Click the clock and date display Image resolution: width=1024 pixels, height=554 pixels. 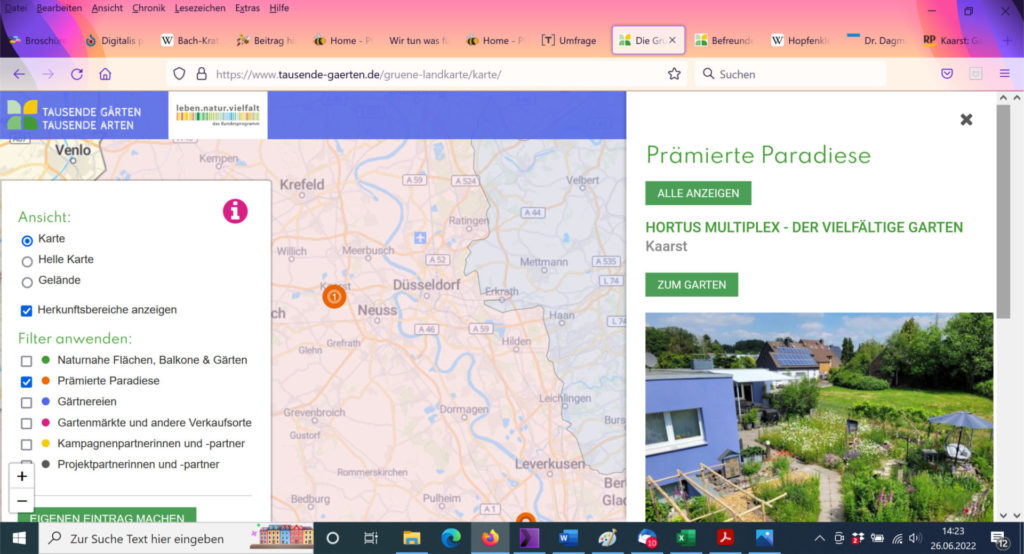tap(953, 538)
